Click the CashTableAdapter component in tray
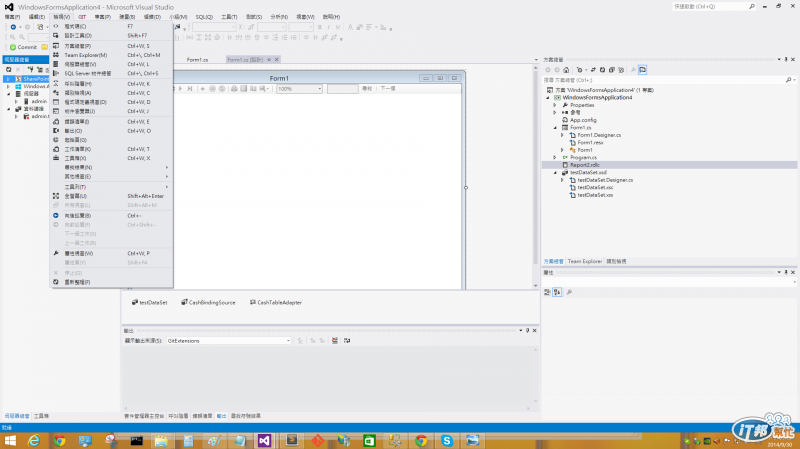 (276, 303)
